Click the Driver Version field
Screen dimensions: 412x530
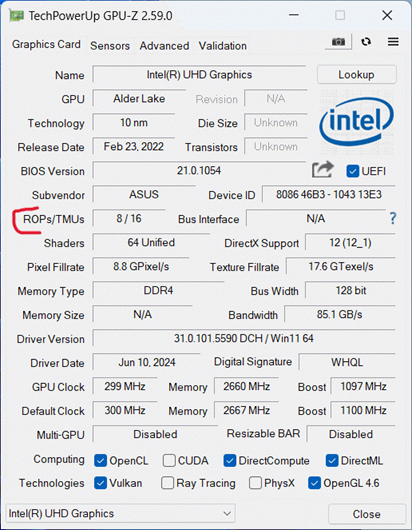[x=244, y=338]
